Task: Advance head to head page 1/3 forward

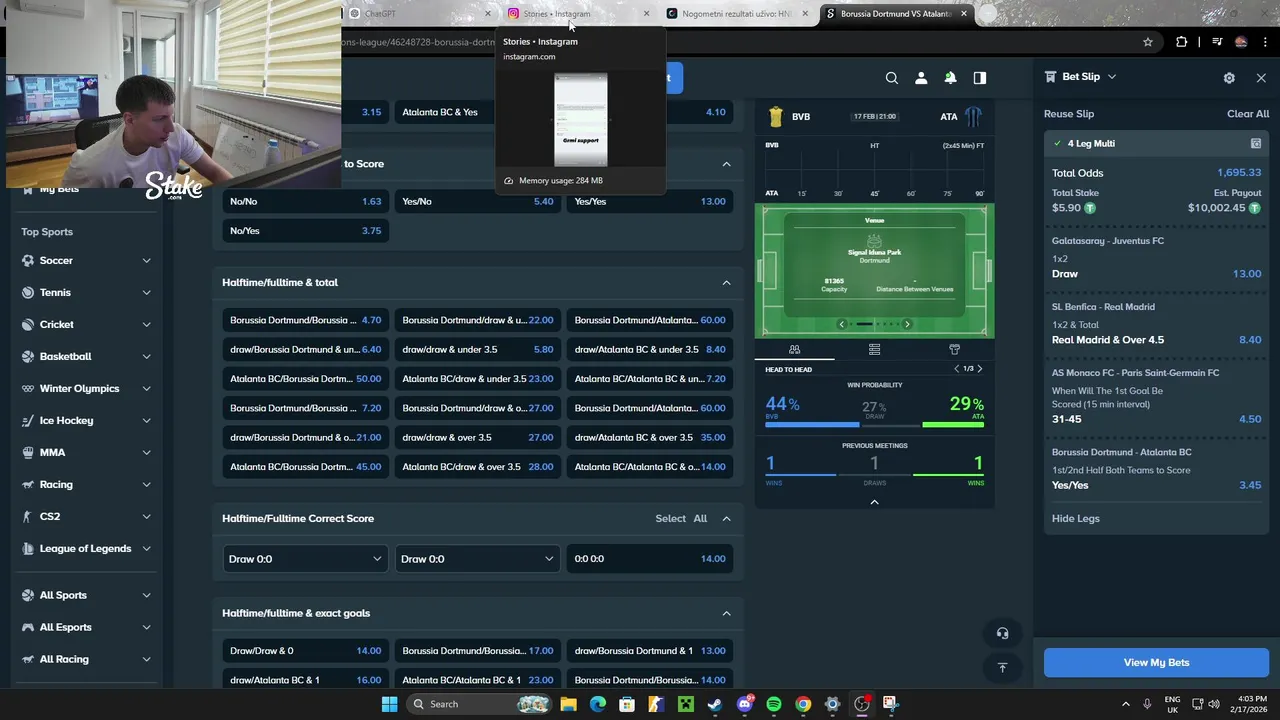Action: [979, 369]
